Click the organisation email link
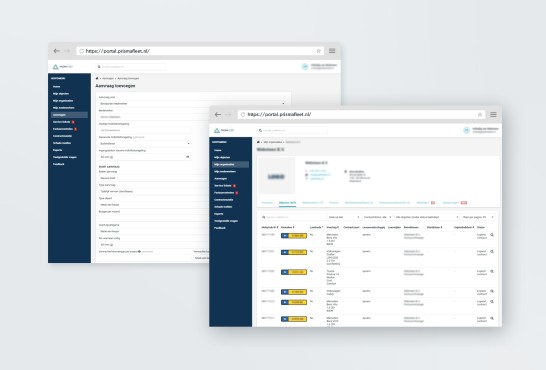 [320, 175]
